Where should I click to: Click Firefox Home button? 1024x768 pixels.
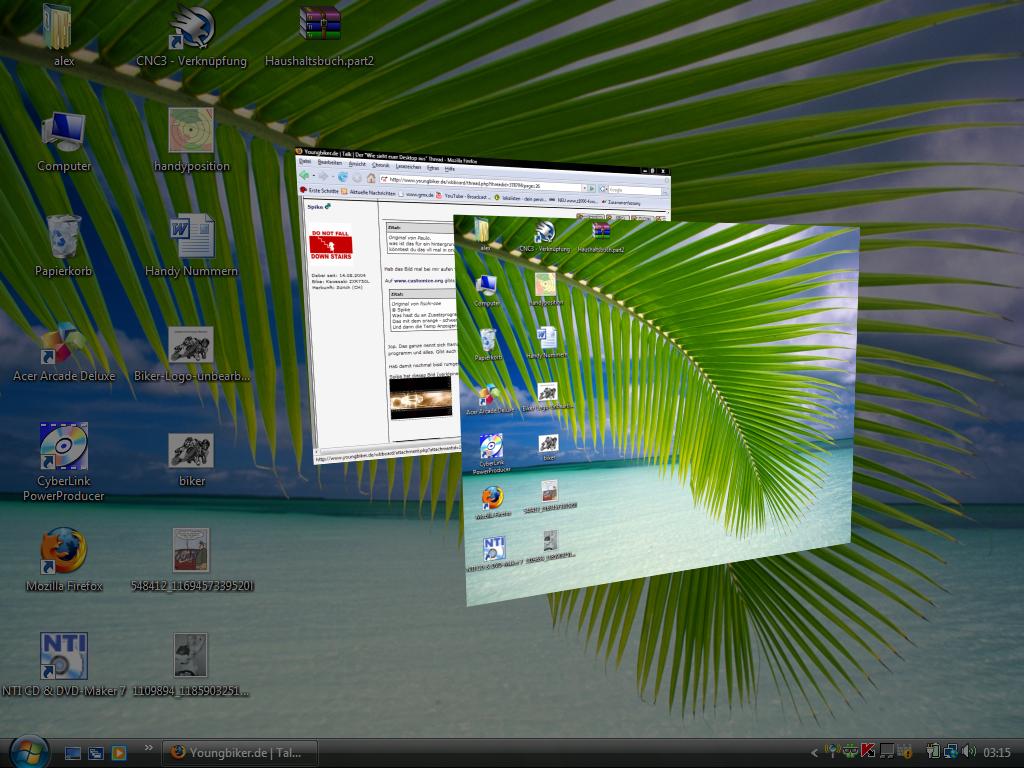click(371, 178)
